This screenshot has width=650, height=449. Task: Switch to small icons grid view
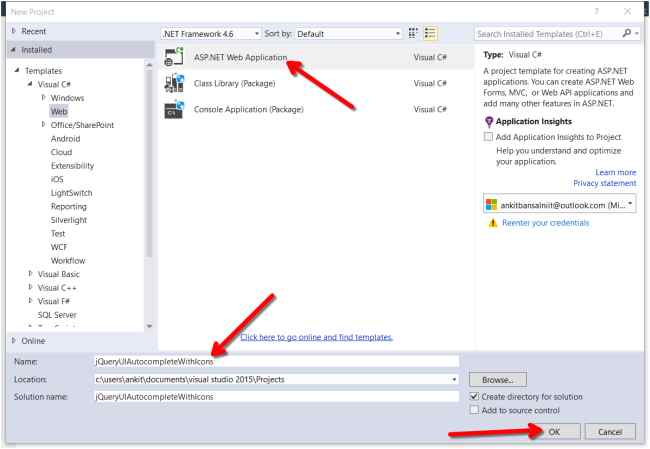coord(413,34)
